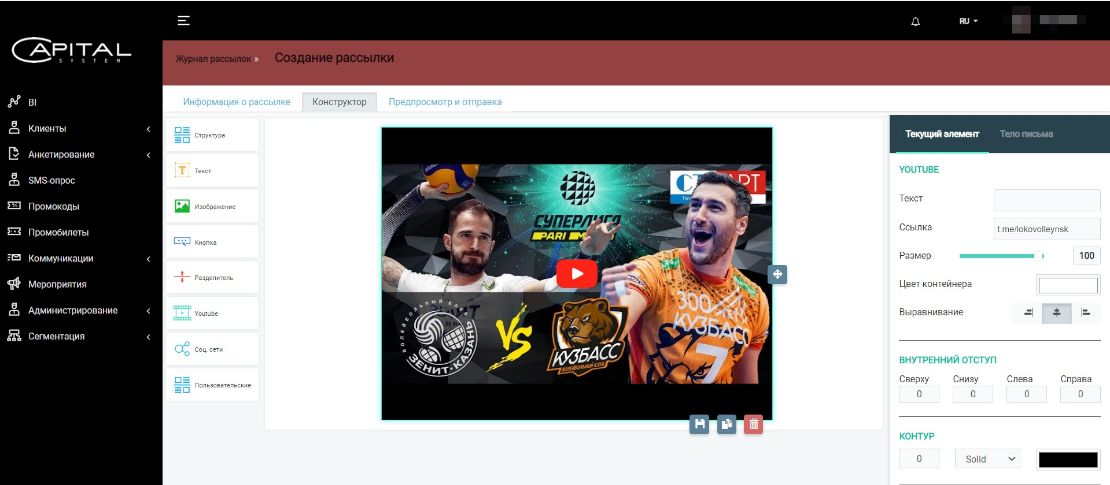Click the Мероприятия megaphone icon
1110x485 pixels.
point(14,285)
